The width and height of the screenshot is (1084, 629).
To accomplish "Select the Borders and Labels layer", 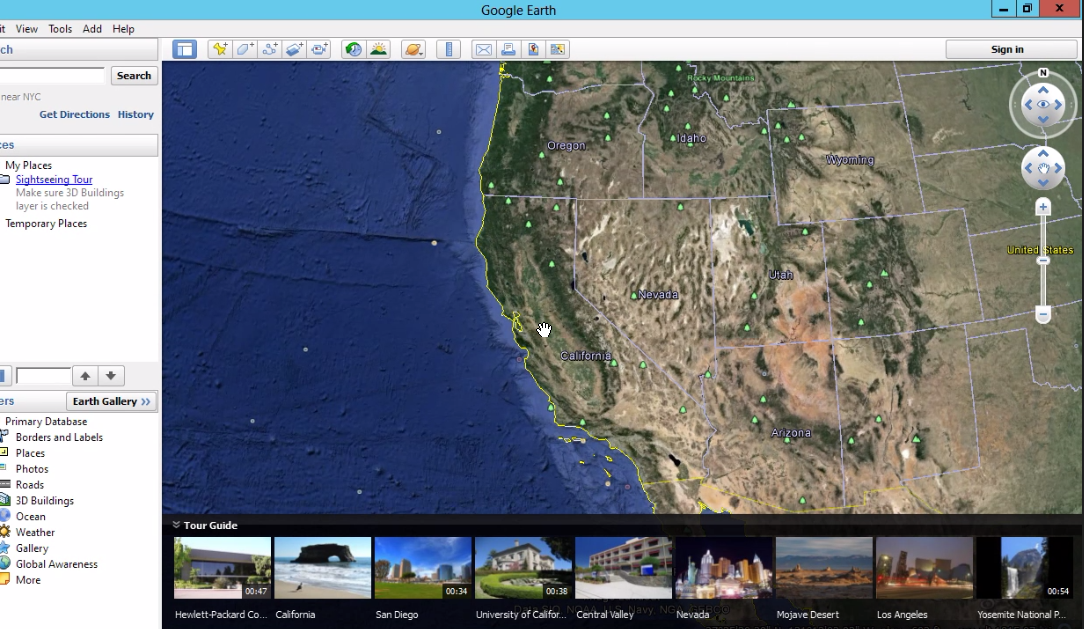I will click(x=59, y=437).
